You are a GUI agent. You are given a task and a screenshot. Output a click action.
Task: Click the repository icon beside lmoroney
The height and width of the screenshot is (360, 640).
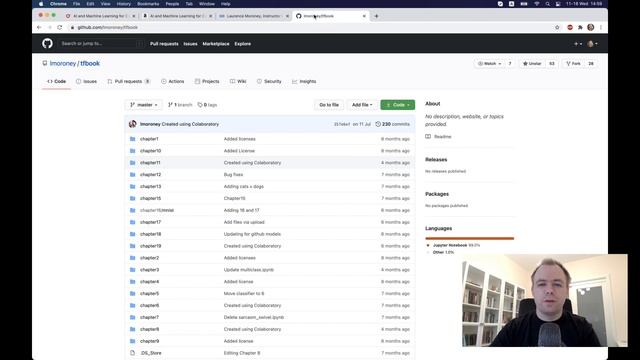tap(44, 63)
